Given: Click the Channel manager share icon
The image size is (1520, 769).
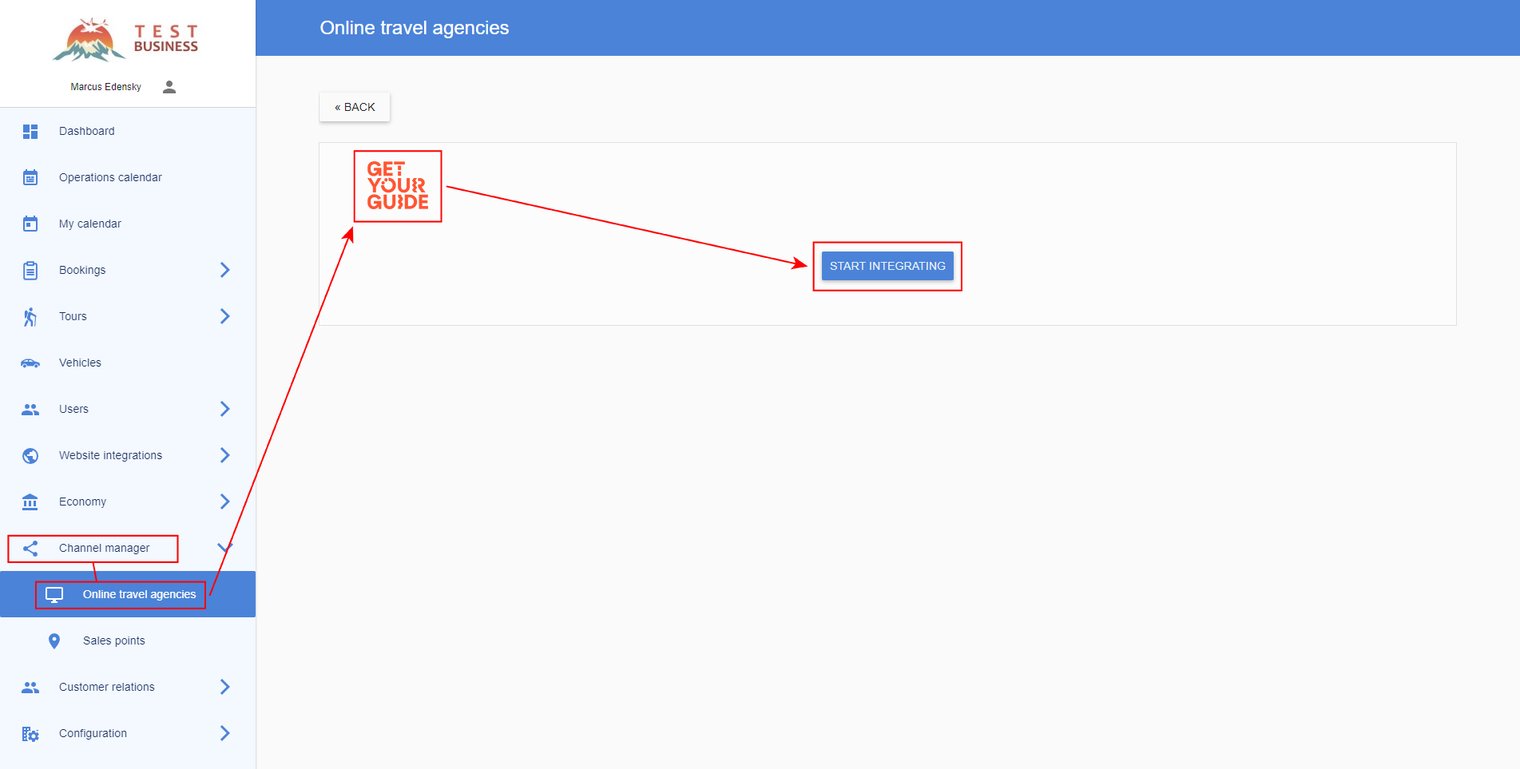Looking at the screenshot, I should tap(30, 548).
